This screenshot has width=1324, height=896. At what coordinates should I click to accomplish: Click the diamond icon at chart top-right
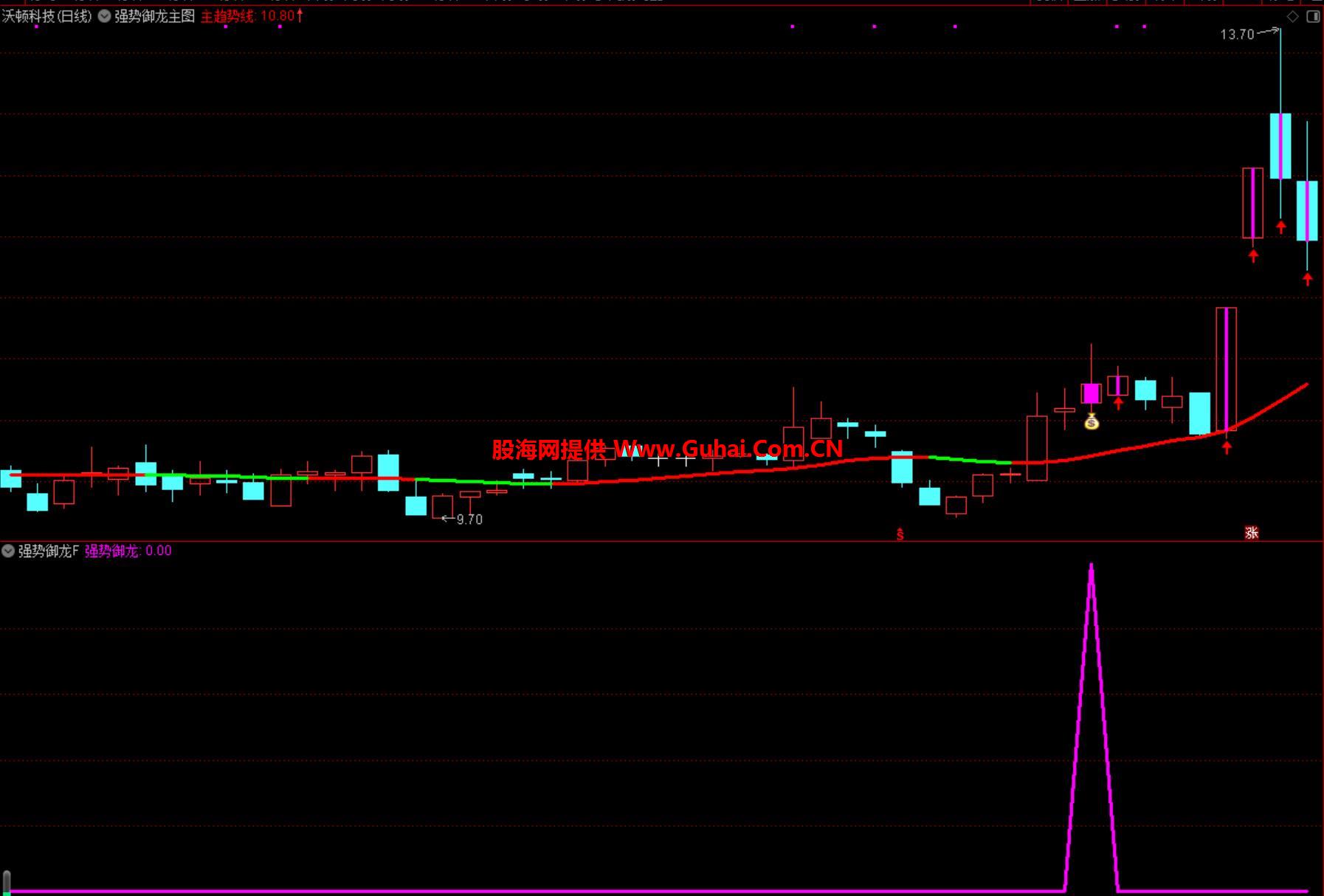coord(1293,16)
